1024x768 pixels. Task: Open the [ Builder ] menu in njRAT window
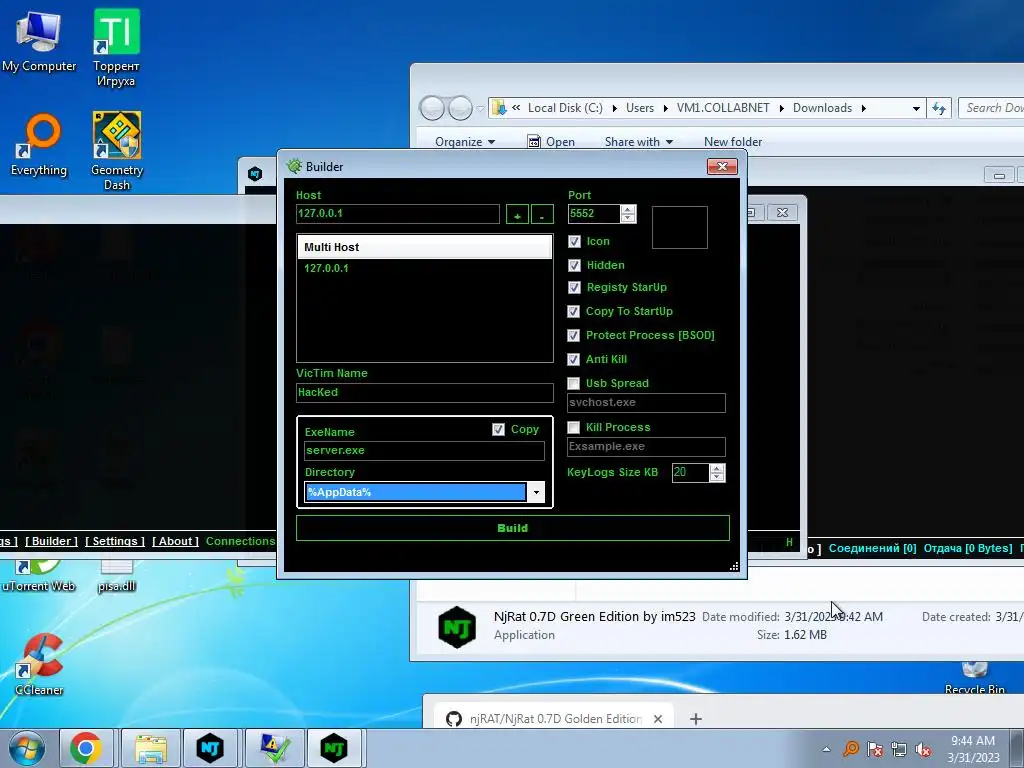52,541
